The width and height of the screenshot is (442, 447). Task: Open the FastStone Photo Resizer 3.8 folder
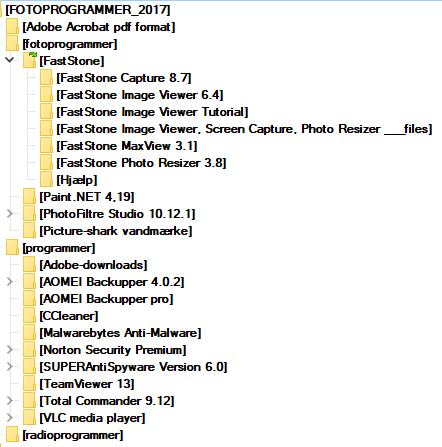141,163
